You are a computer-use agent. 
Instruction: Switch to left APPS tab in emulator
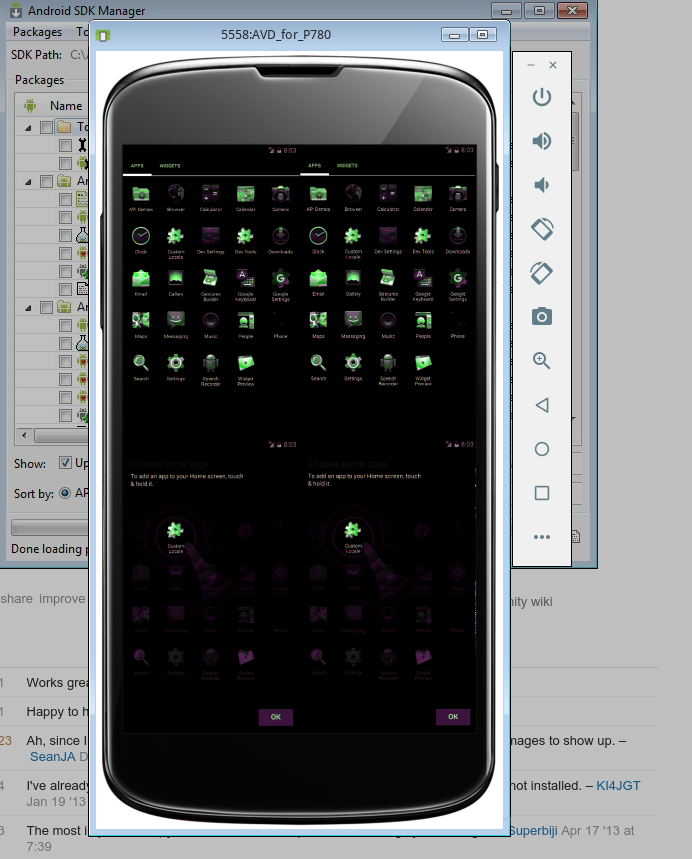137,165
